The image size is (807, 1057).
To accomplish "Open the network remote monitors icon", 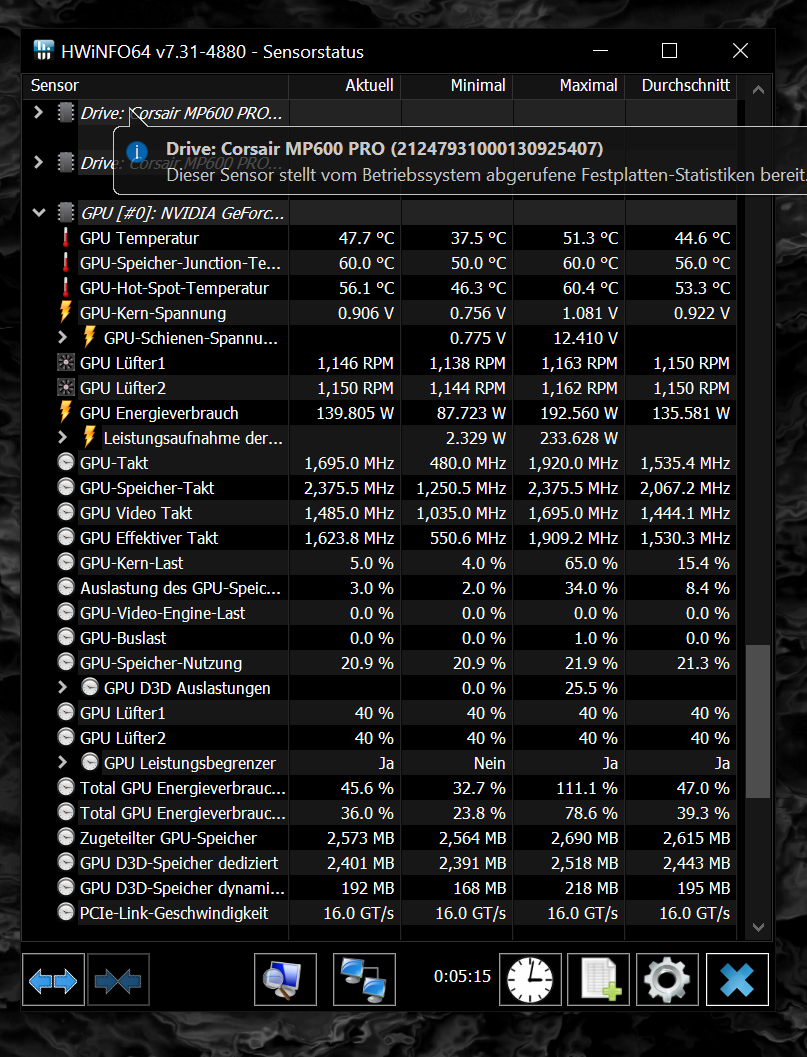I will coord(364,980).
